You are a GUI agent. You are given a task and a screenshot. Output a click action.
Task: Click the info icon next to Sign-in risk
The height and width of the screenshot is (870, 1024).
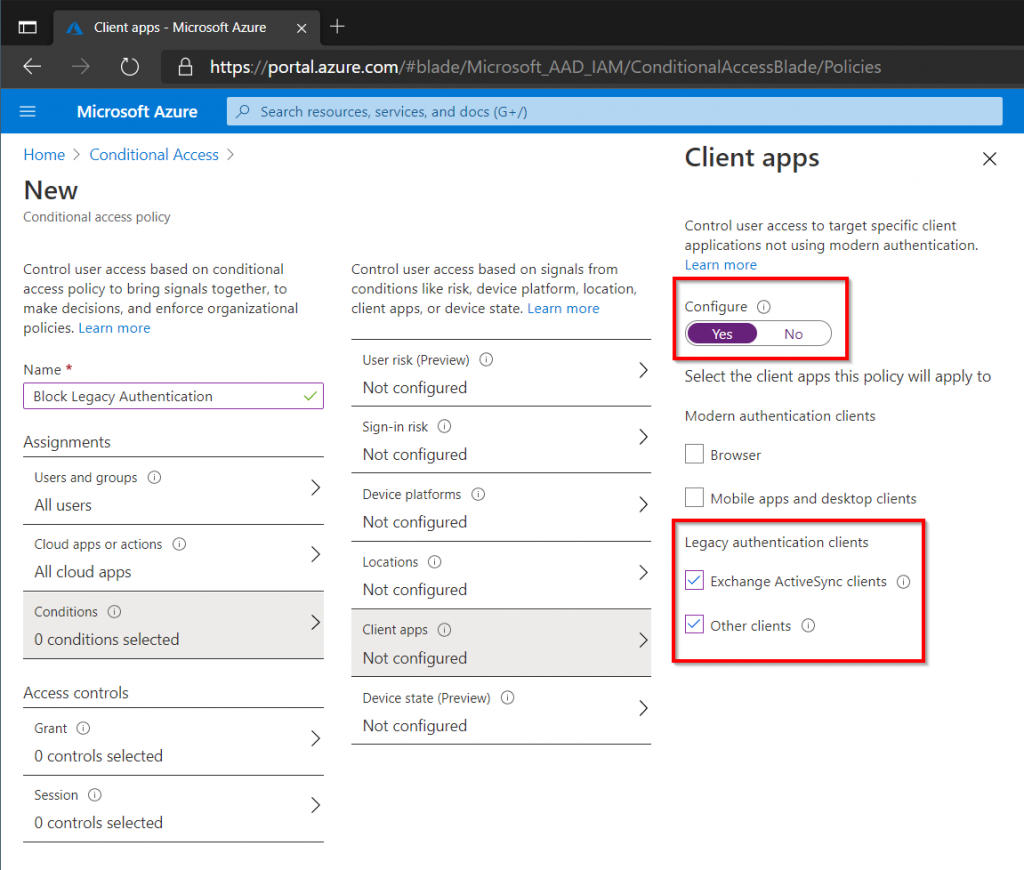pyautogui.click(x=444, y=427)
